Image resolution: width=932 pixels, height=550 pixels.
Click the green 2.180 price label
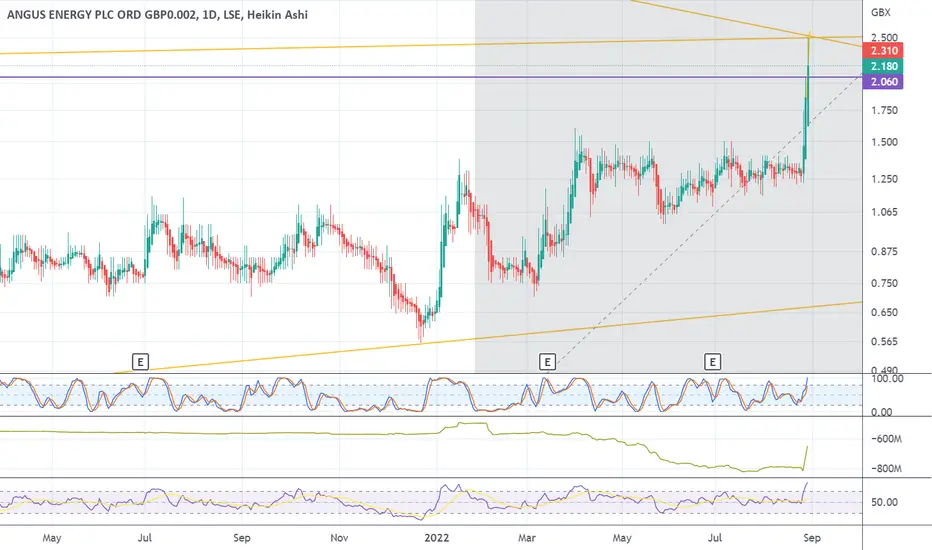[883, 66]
